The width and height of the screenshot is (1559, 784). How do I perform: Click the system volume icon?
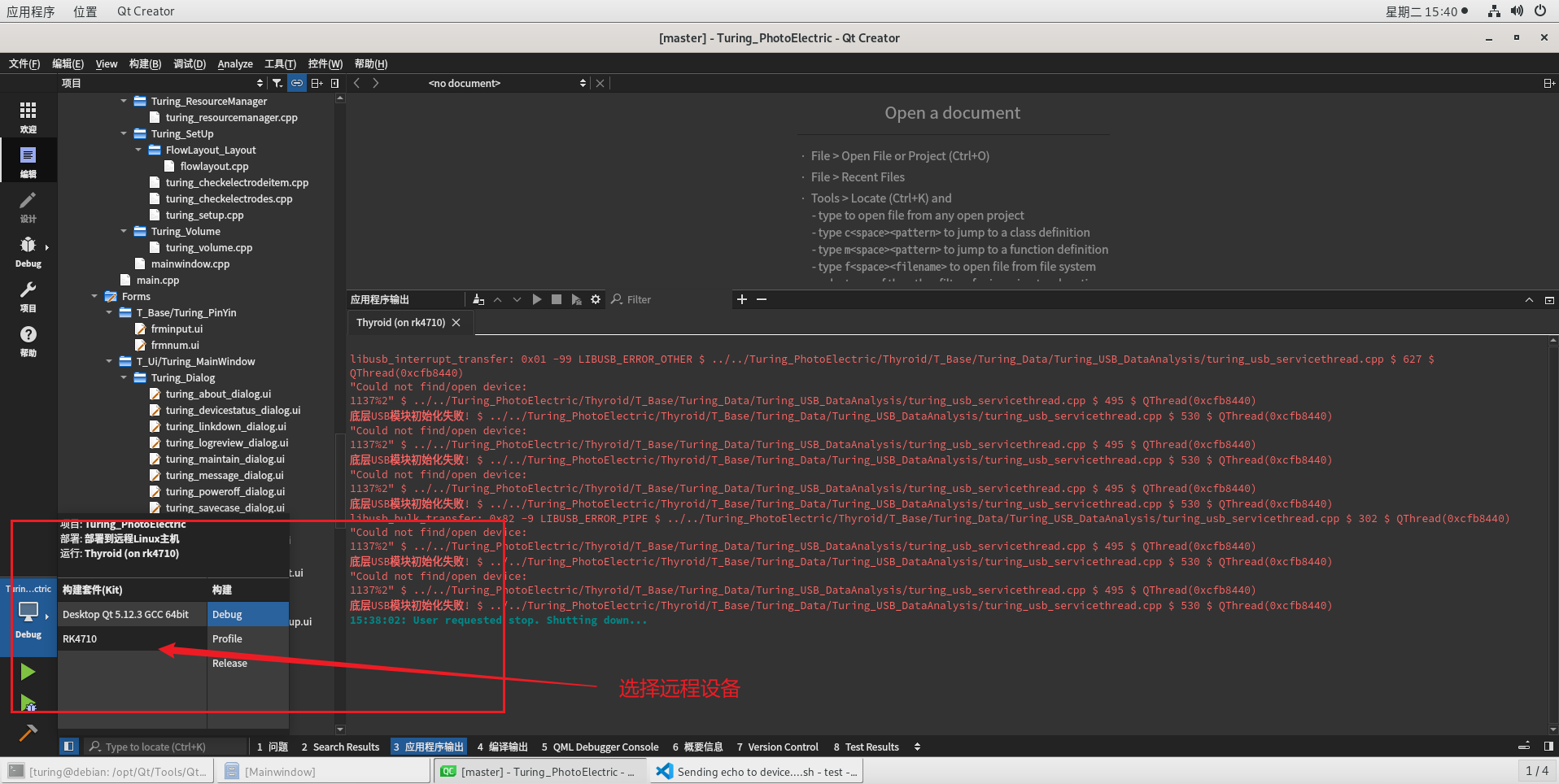tap(1517, 11)
